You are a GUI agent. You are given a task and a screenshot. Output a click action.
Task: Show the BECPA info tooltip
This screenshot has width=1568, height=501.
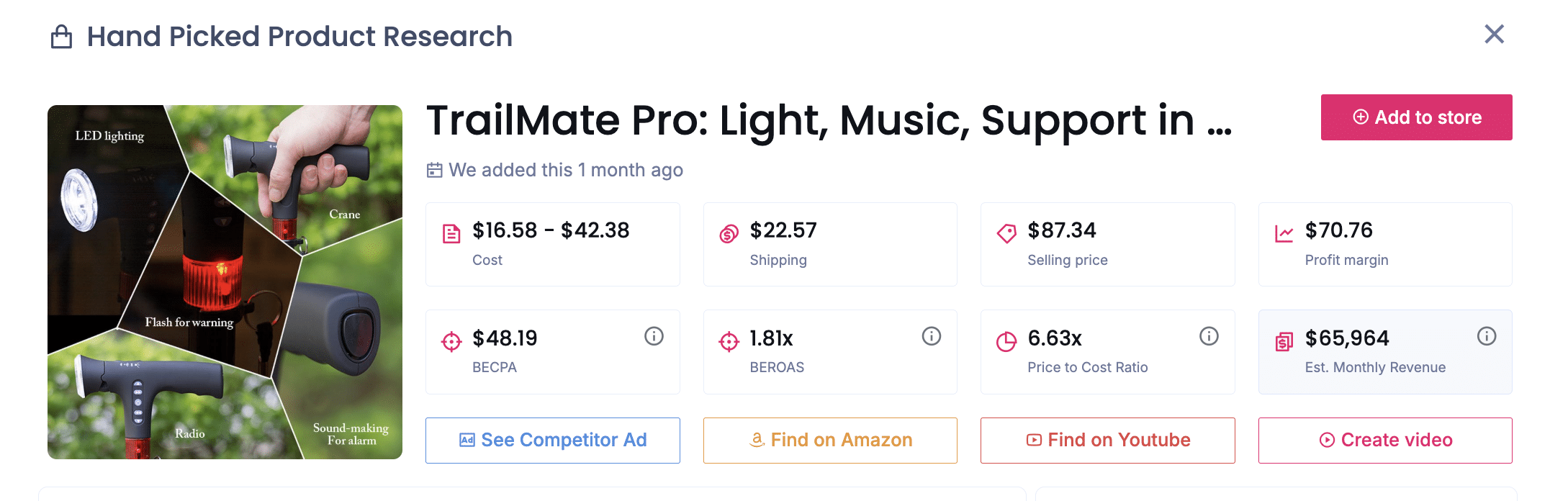[x=654, y=335]
